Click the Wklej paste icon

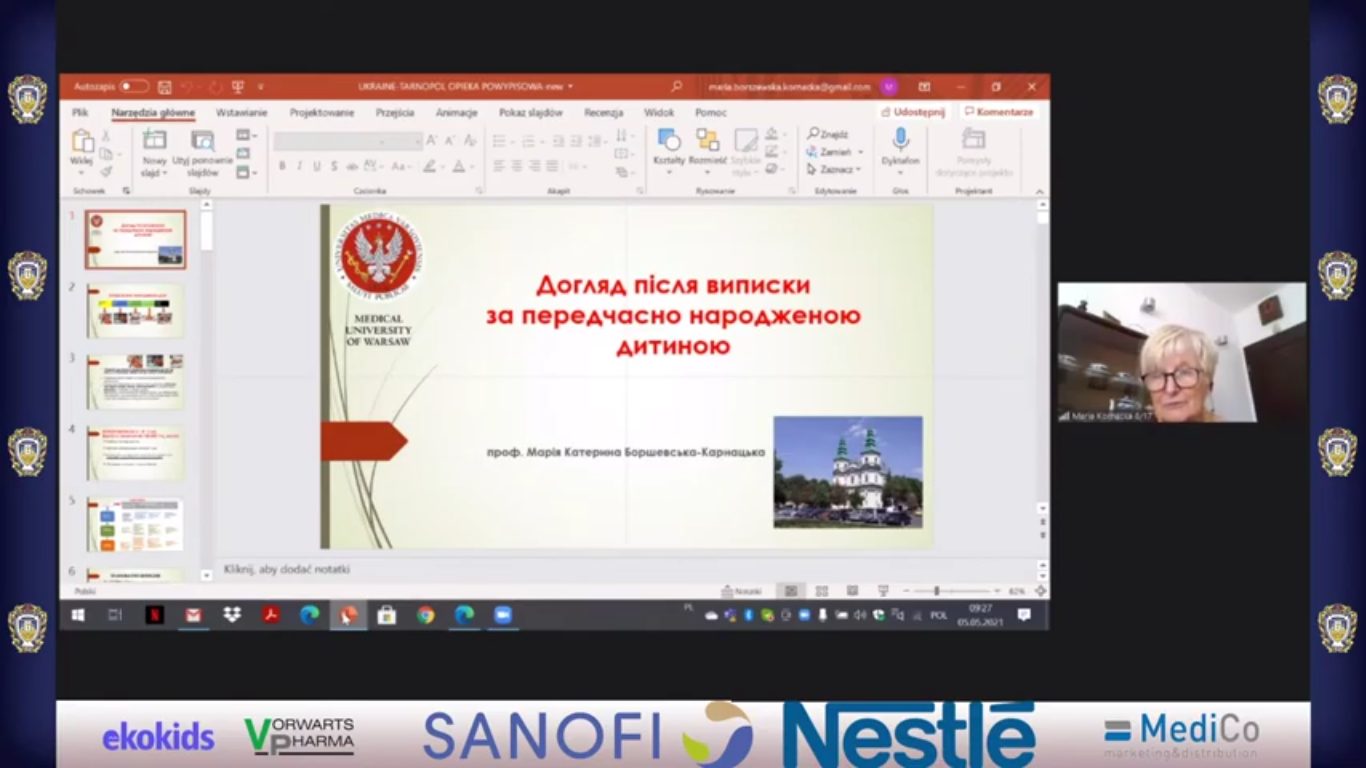(x=82, y=142)
